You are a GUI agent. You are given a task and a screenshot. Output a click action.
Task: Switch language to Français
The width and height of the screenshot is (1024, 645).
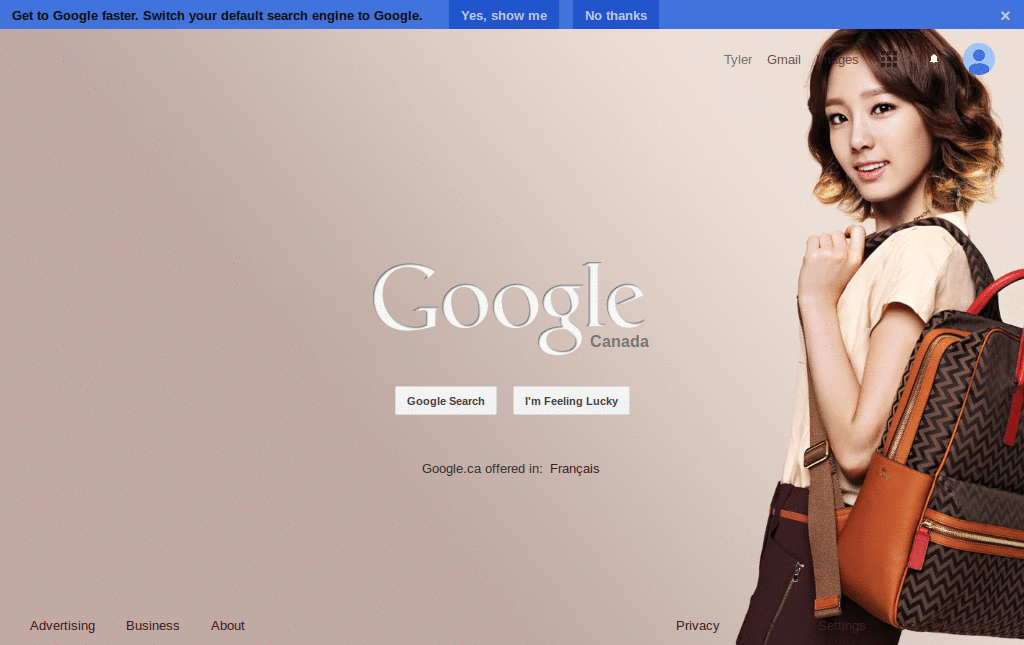575,469
